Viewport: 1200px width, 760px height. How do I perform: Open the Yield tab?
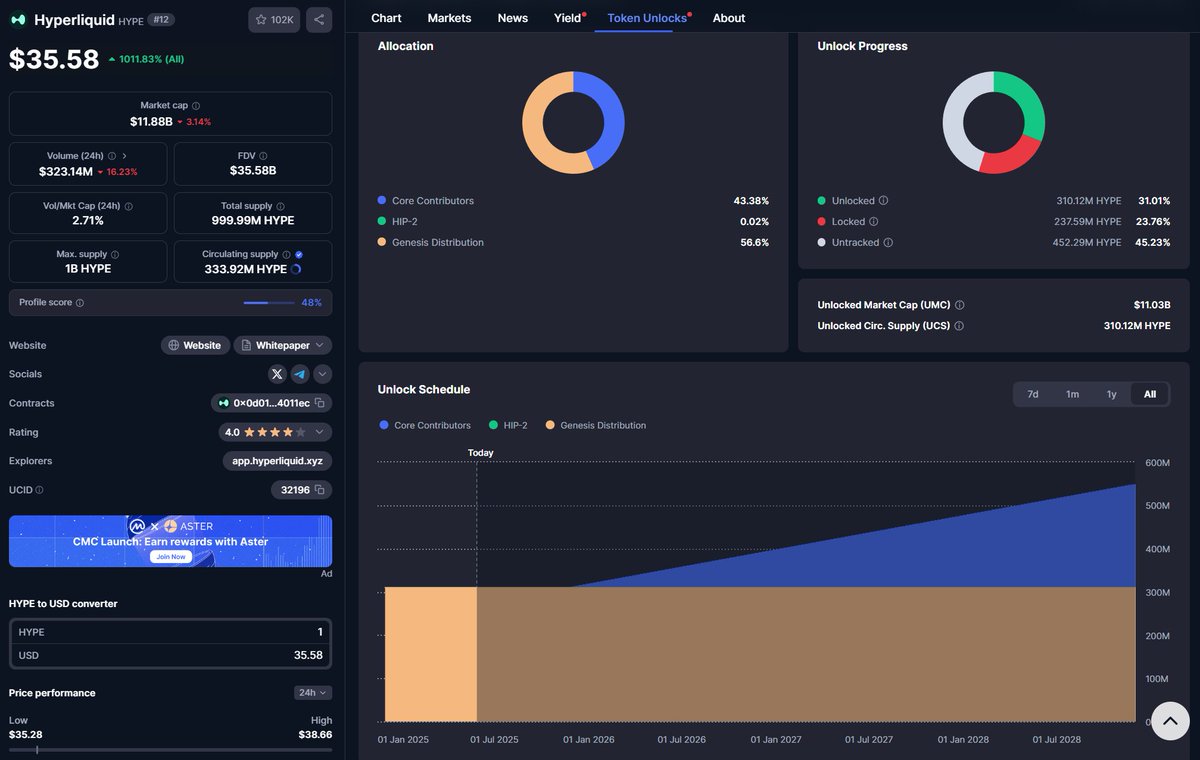568,18
